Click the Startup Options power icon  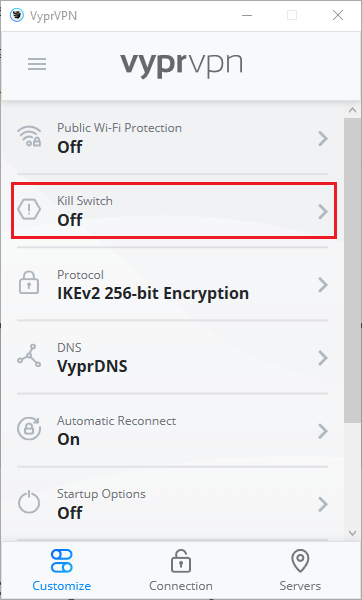[x=29, y=502]
